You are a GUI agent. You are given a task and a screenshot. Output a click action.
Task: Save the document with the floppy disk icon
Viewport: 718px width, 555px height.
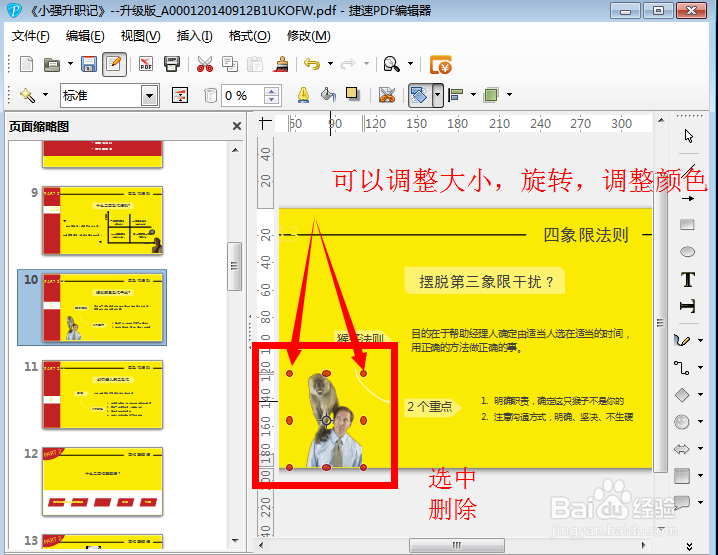coord(89,64)
